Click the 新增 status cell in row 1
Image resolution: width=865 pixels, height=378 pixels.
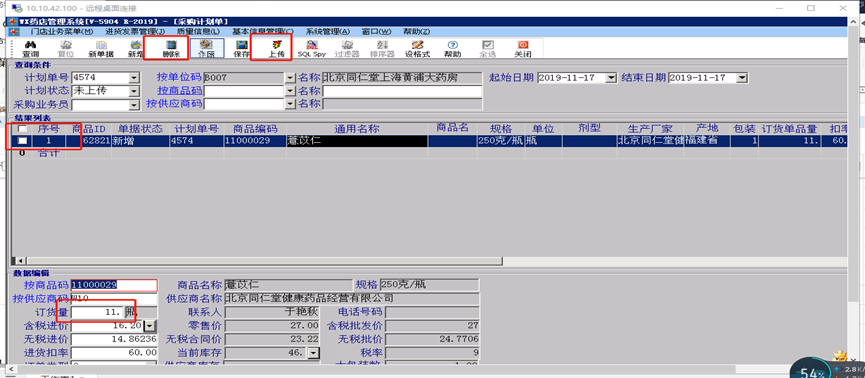pyautogui.click(x=140, y=141)
